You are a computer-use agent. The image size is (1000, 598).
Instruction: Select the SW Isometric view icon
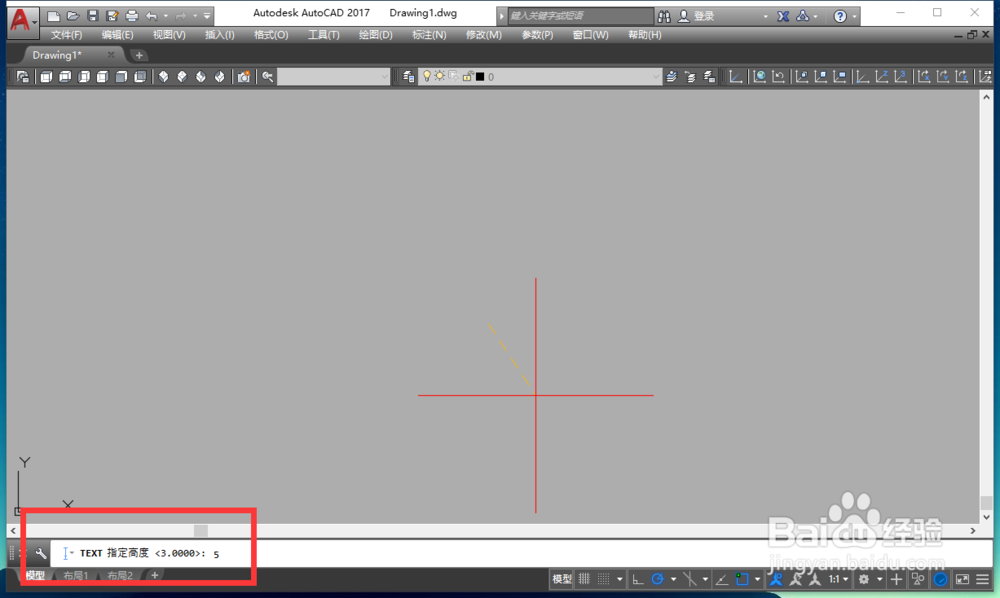tap(163, 77)
